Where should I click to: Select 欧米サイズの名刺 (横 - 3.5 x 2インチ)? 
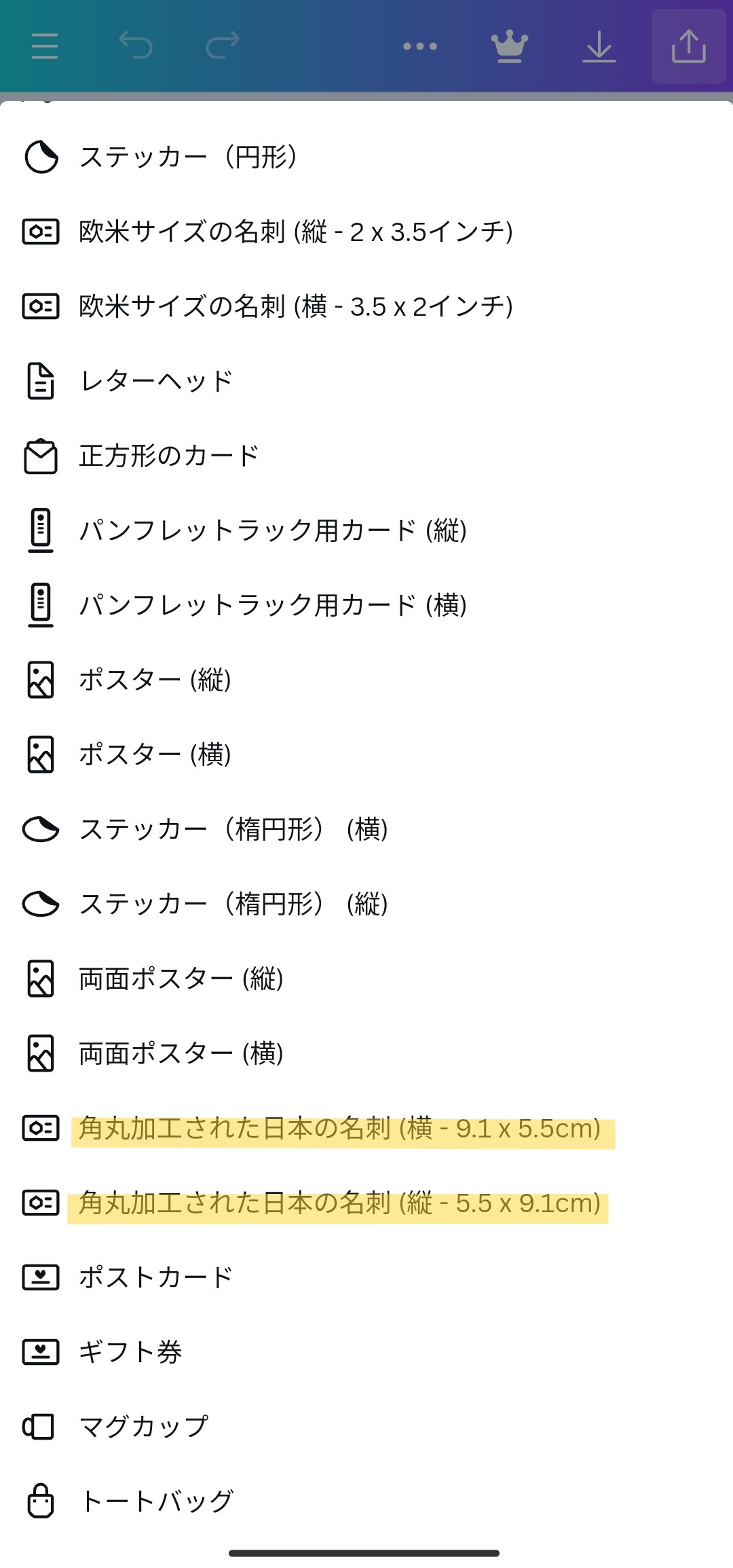coord(296,306)
